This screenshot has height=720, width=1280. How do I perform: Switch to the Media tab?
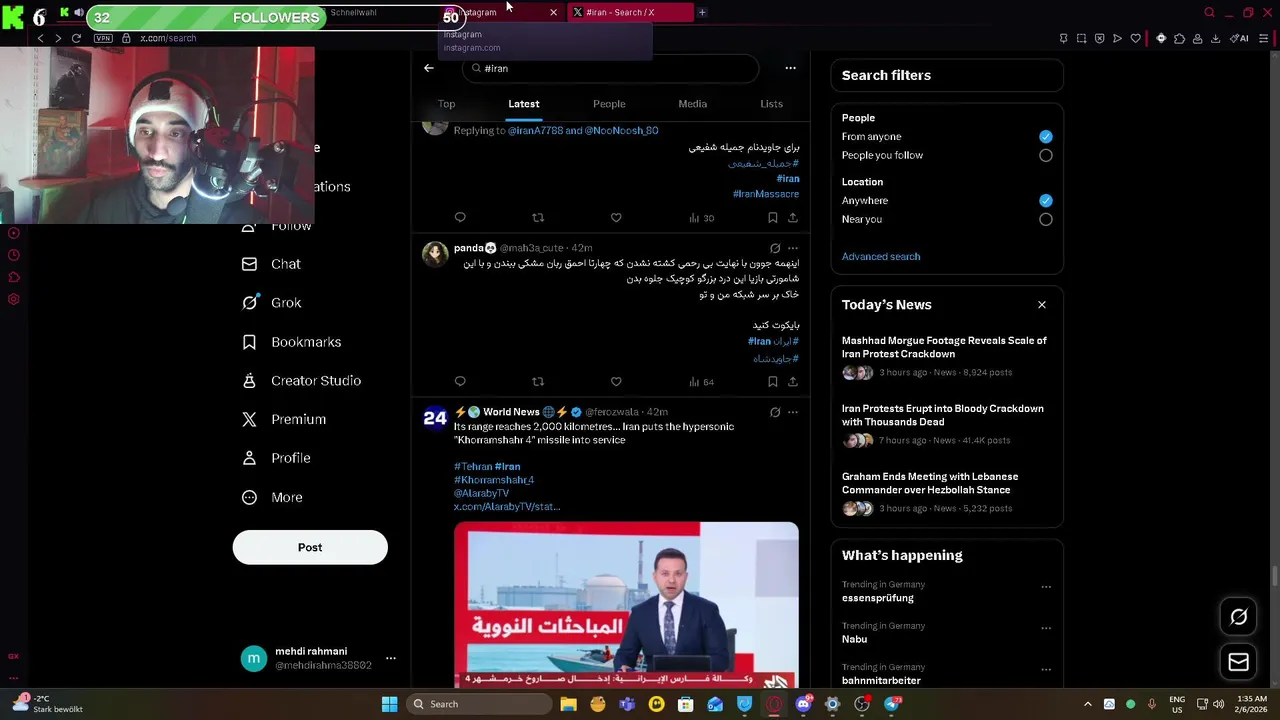point(692,104)
